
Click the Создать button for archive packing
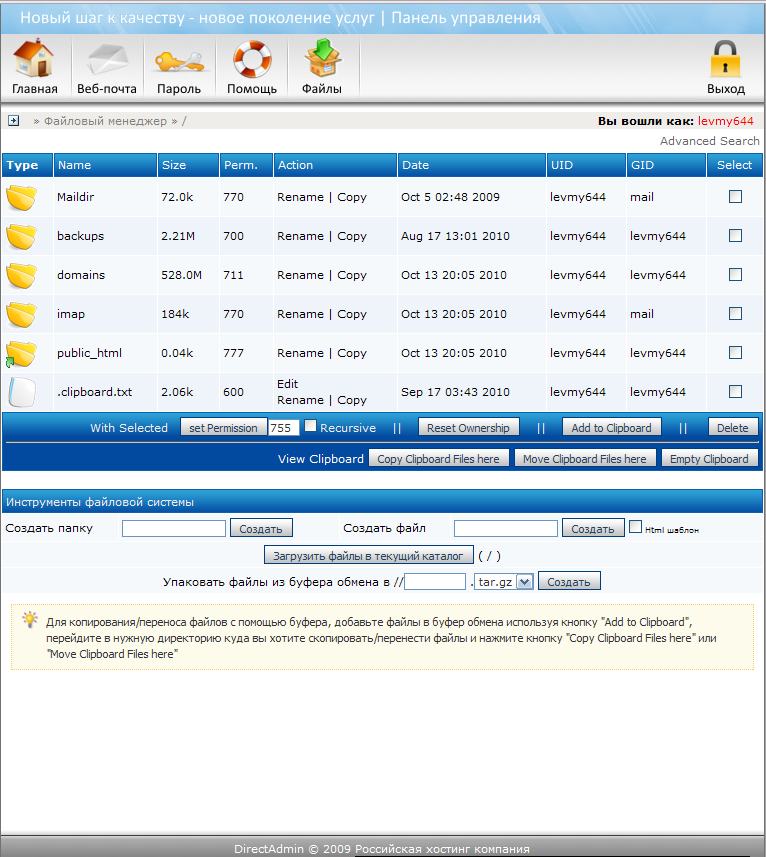point(569,582)
